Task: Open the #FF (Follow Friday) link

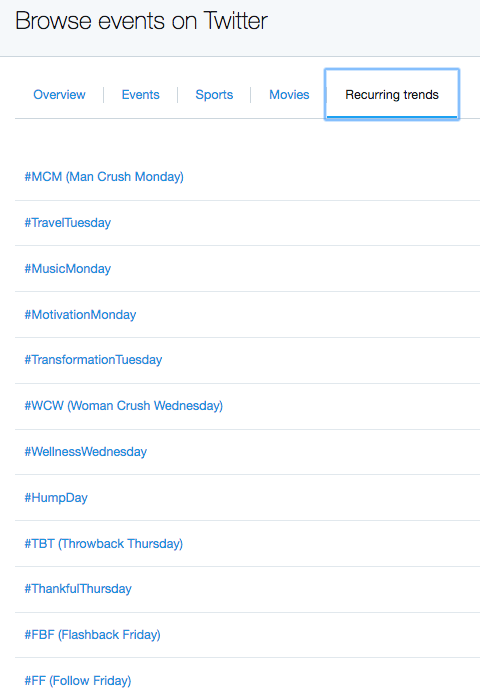Action: click(x=78, y=681)
